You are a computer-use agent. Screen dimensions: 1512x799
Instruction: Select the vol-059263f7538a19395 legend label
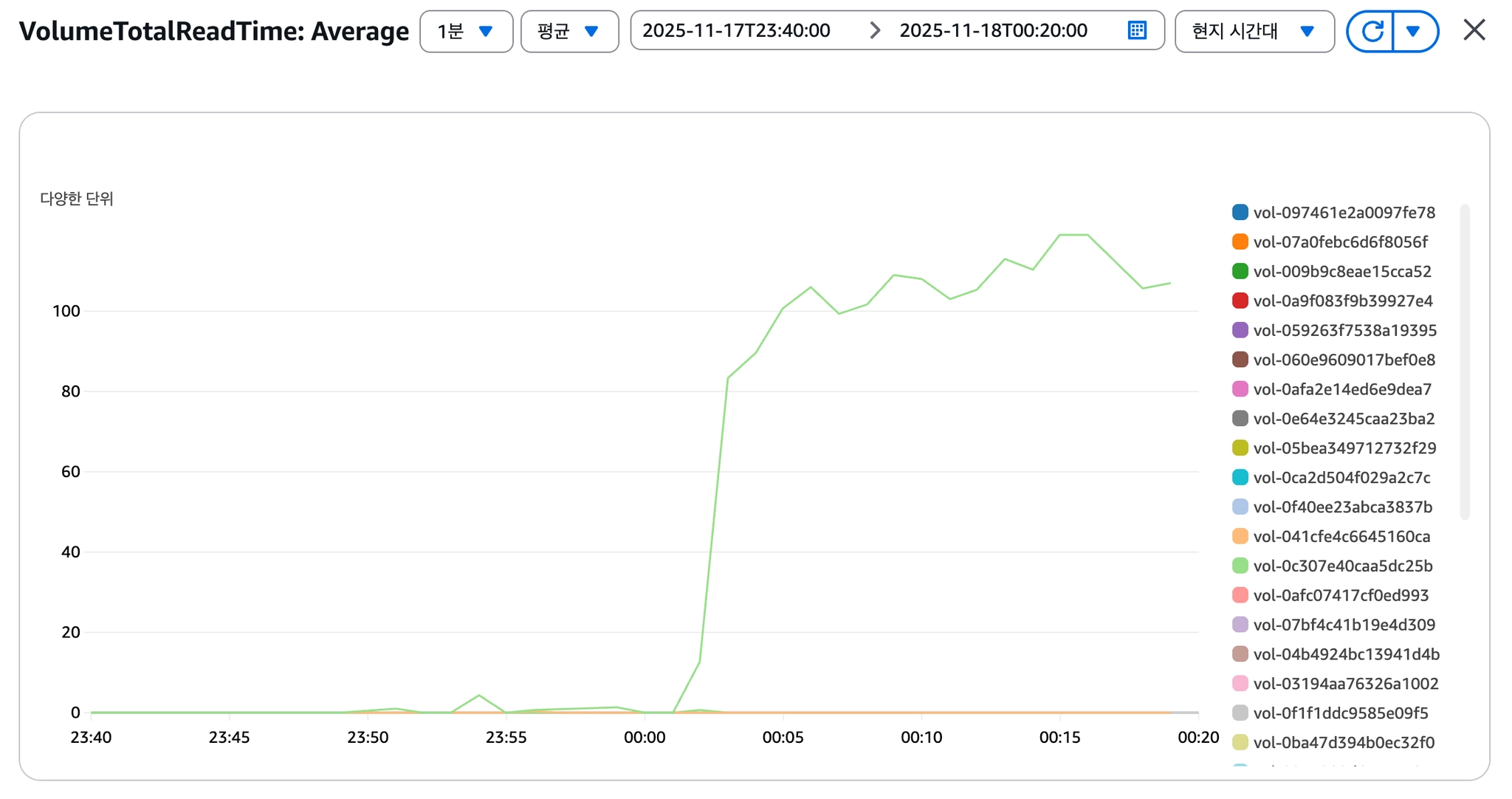1344,331
